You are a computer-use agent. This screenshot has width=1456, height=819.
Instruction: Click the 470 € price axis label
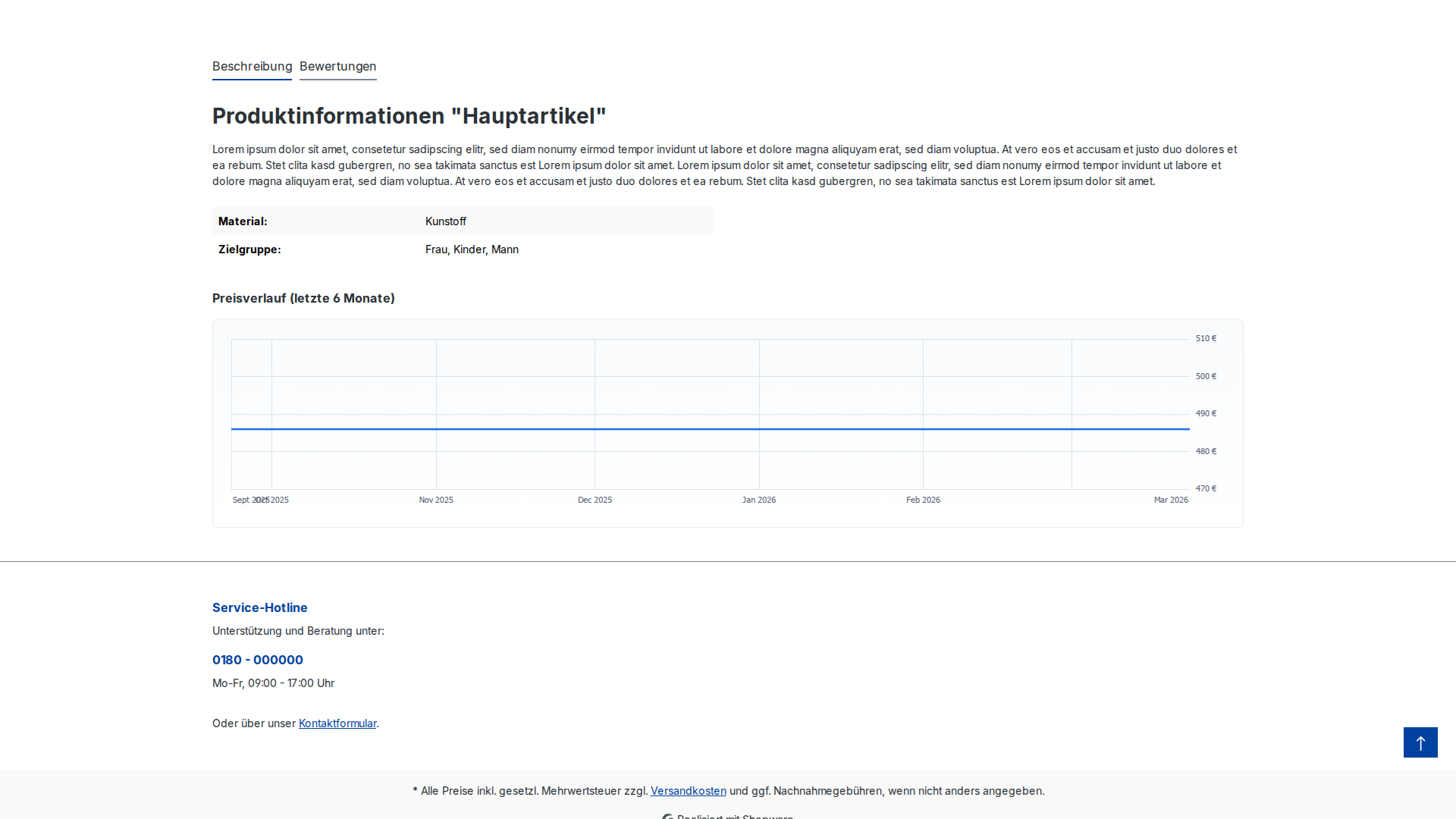[1206, 488]
